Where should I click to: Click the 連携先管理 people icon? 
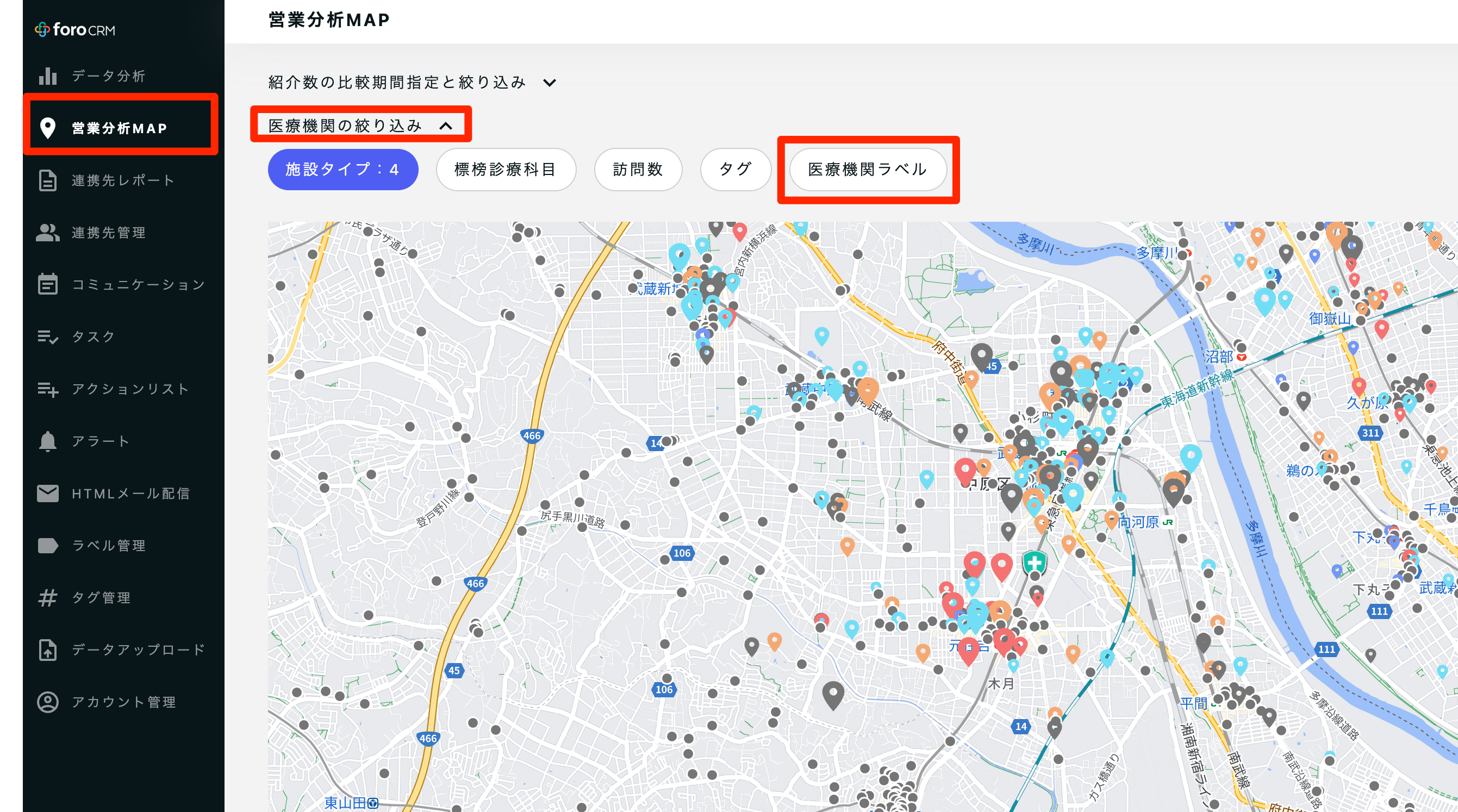point(47,233)
